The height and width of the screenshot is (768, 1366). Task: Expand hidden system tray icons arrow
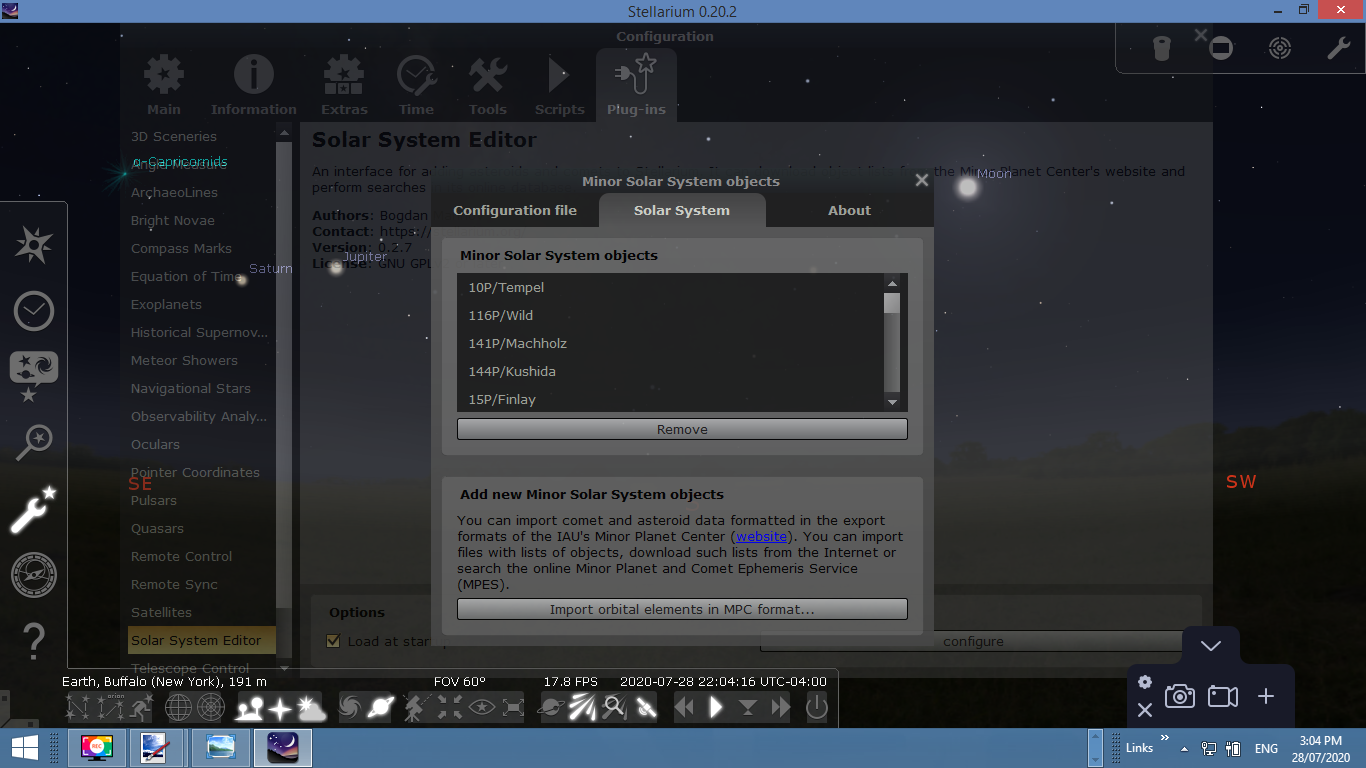1184,748
